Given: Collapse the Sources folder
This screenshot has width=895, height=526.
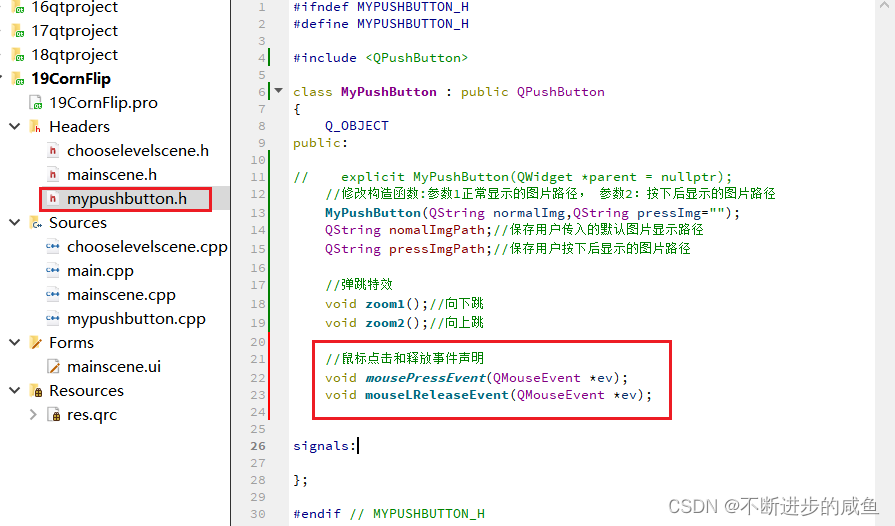Looking at the screenshot, I should 15,222.
